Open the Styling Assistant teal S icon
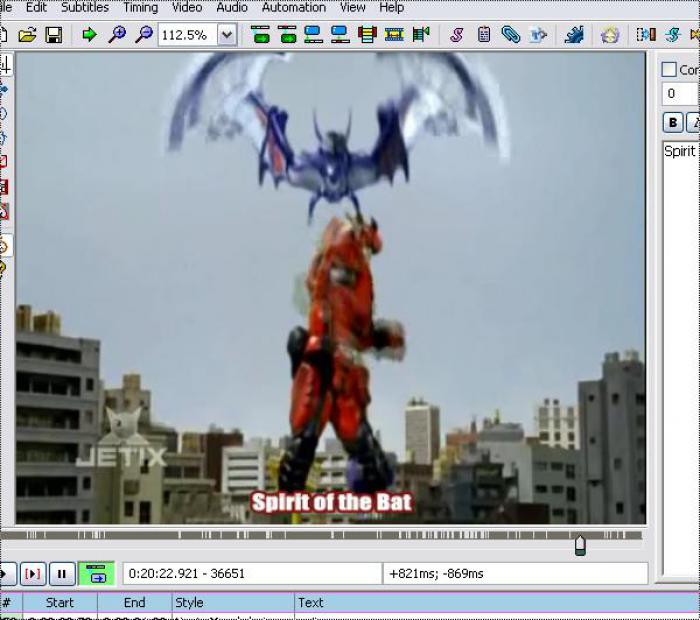This screenshot has height=620, width=700. pos(672,34)
